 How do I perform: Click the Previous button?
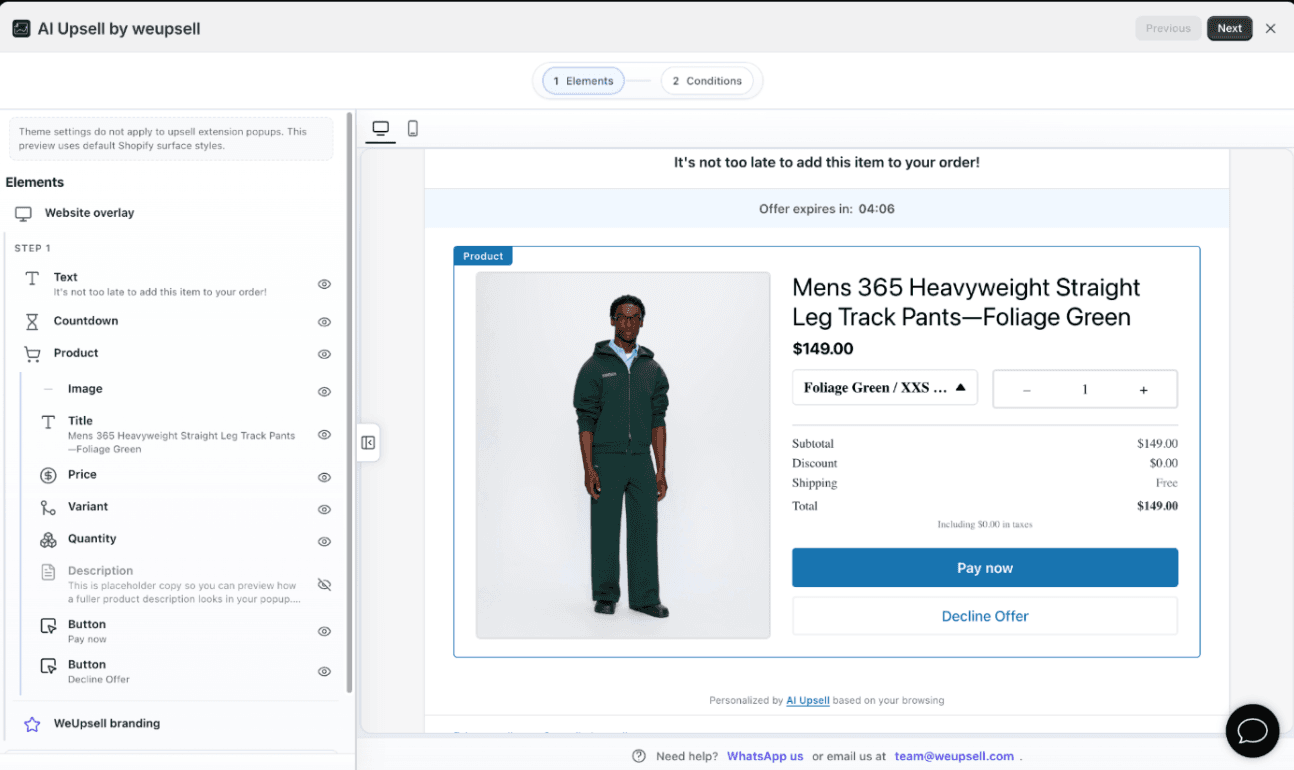tap(1168, 28)
